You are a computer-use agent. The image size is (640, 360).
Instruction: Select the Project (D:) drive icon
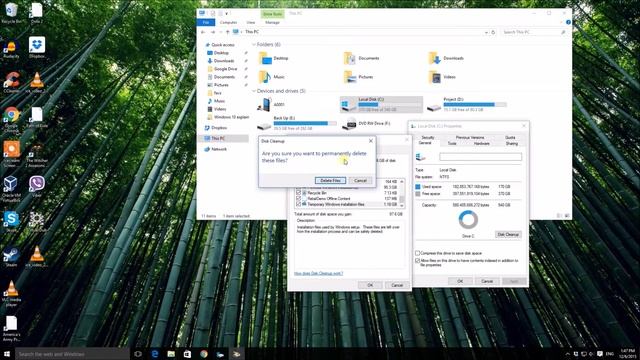434,107
